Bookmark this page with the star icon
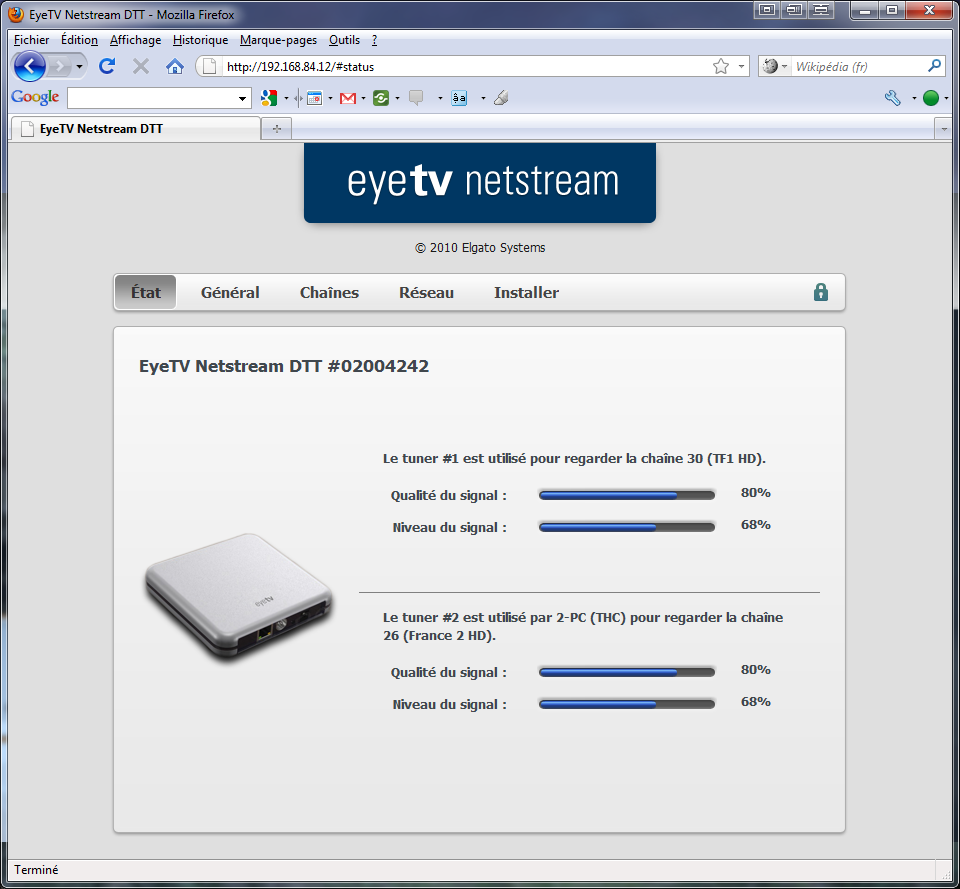Viewport: 960px width, 889px height. pos(721,66)
